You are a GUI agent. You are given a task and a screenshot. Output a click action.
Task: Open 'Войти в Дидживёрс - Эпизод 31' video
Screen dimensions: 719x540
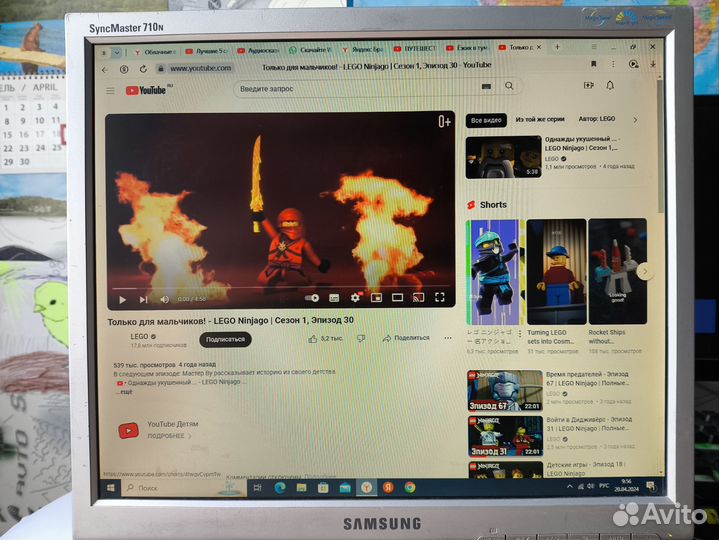point(505,436)
